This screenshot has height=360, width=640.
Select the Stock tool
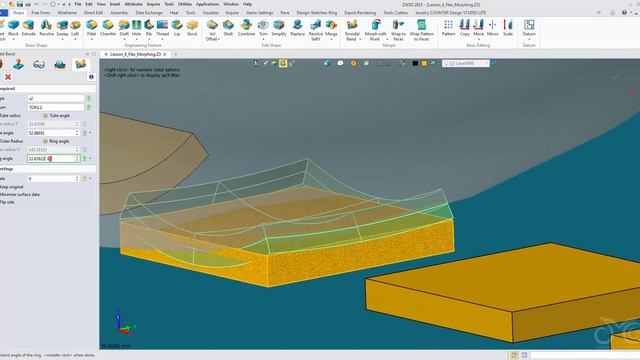pyautogui.click(x=192, y=28)
